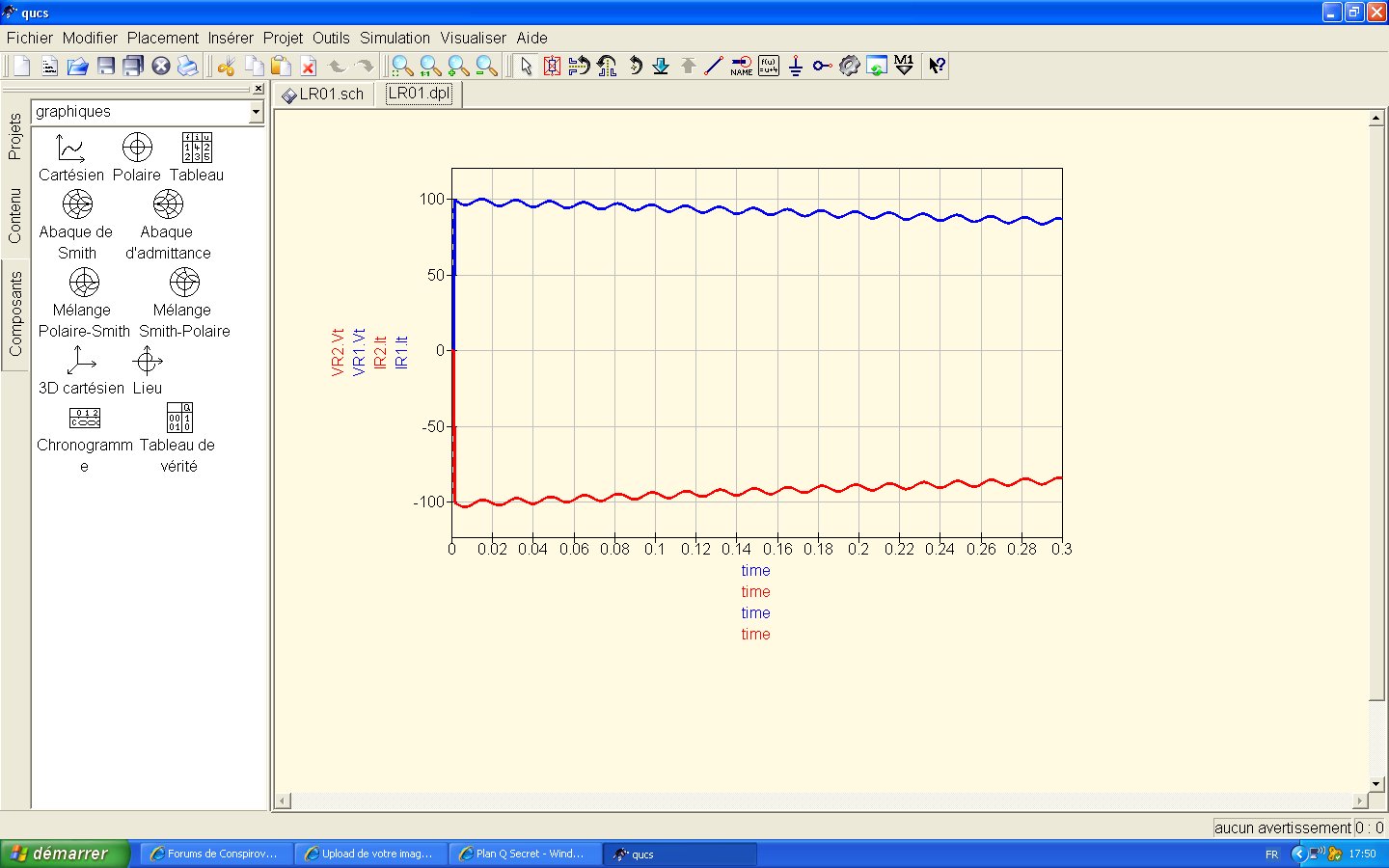This screenshot has width=1389, height=868.
Task: Select Chronogramme diagram component
Action: pos(85,439)
